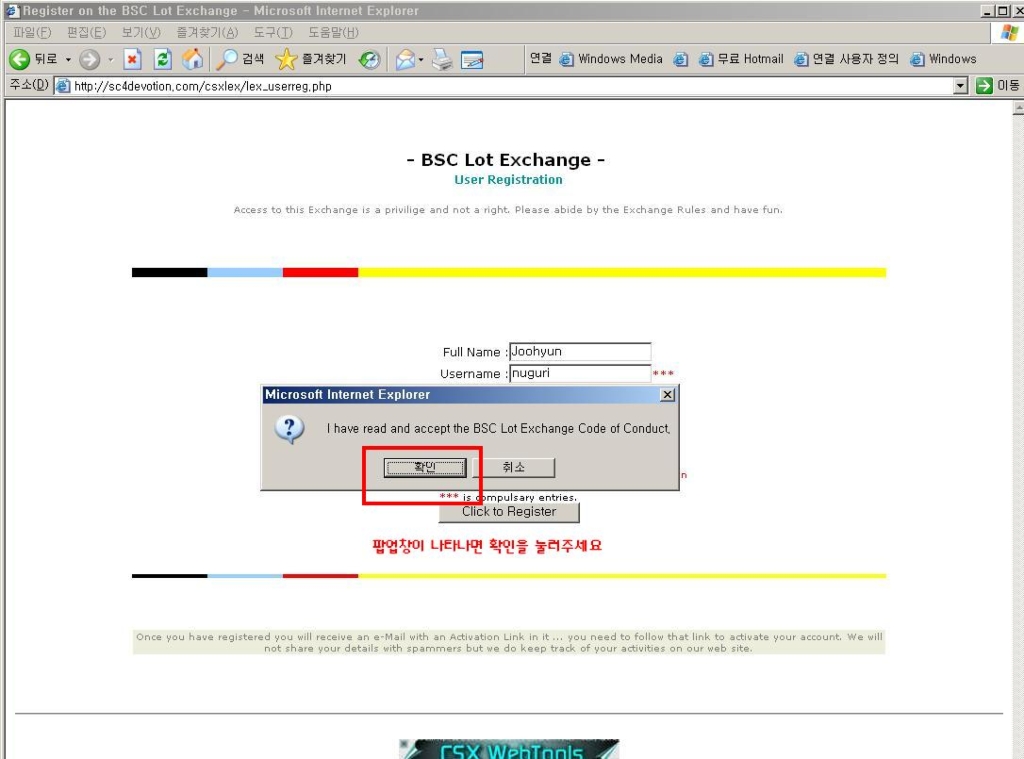Screen dimensions: 1024x759
Task: Open the History clock toolbar icon
Action: [x=370, y=59]
